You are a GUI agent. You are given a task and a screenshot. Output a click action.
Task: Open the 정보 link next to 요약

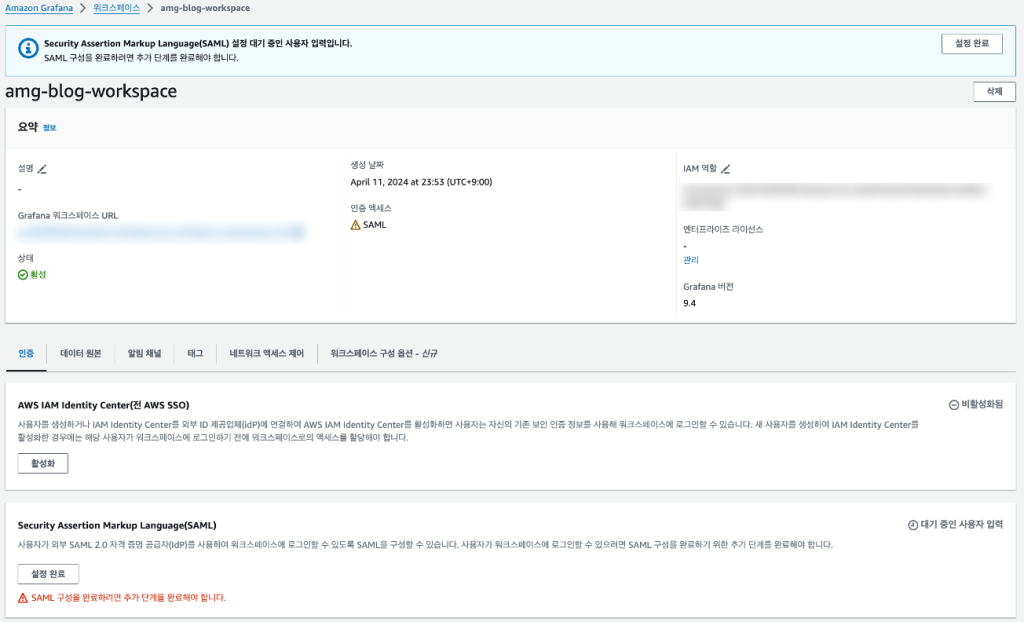(x=50, y=128)
